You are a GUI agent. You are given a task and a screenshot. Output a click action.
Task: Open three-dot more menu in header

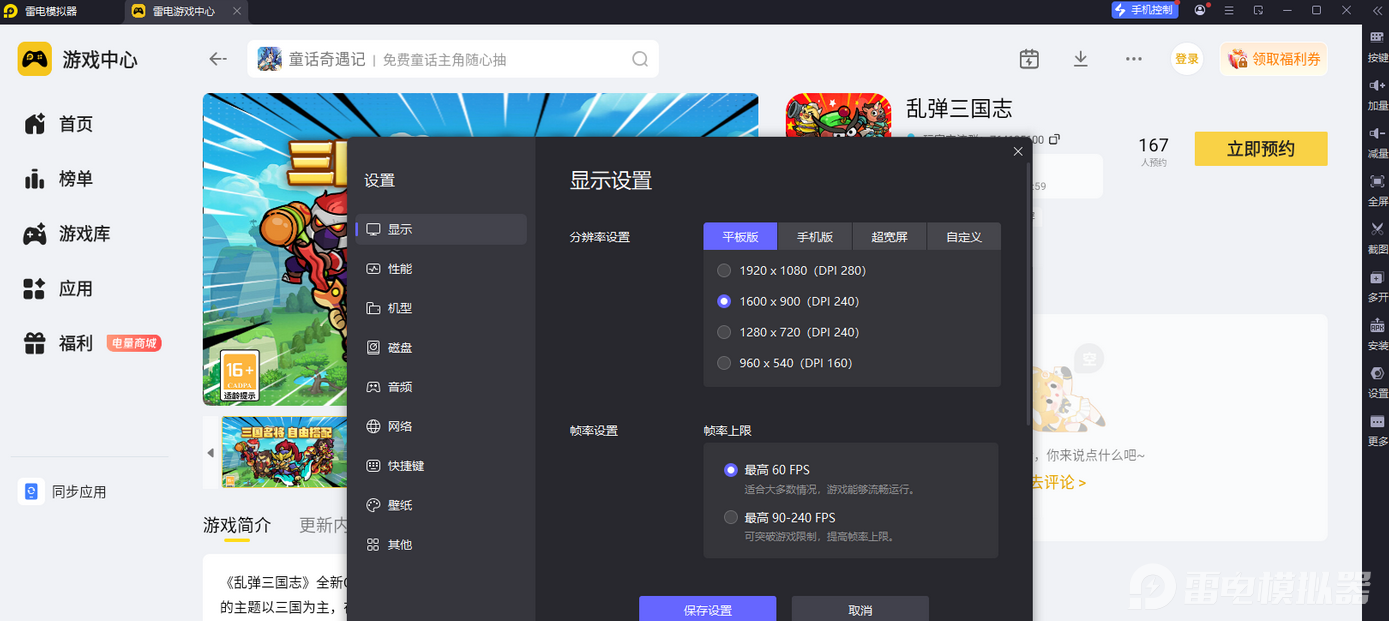[1133, 59]
